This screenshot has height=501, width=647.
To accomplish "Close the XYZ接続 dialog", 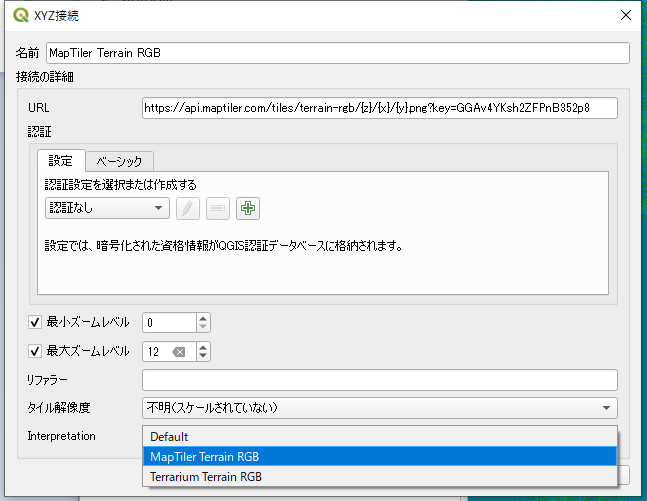I will pyautogui.click(x=626, y=15).
